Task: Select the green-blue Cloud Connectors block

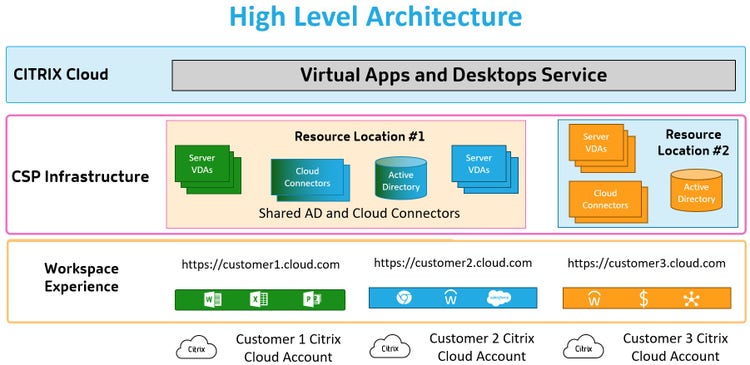Action: [310, 179]
